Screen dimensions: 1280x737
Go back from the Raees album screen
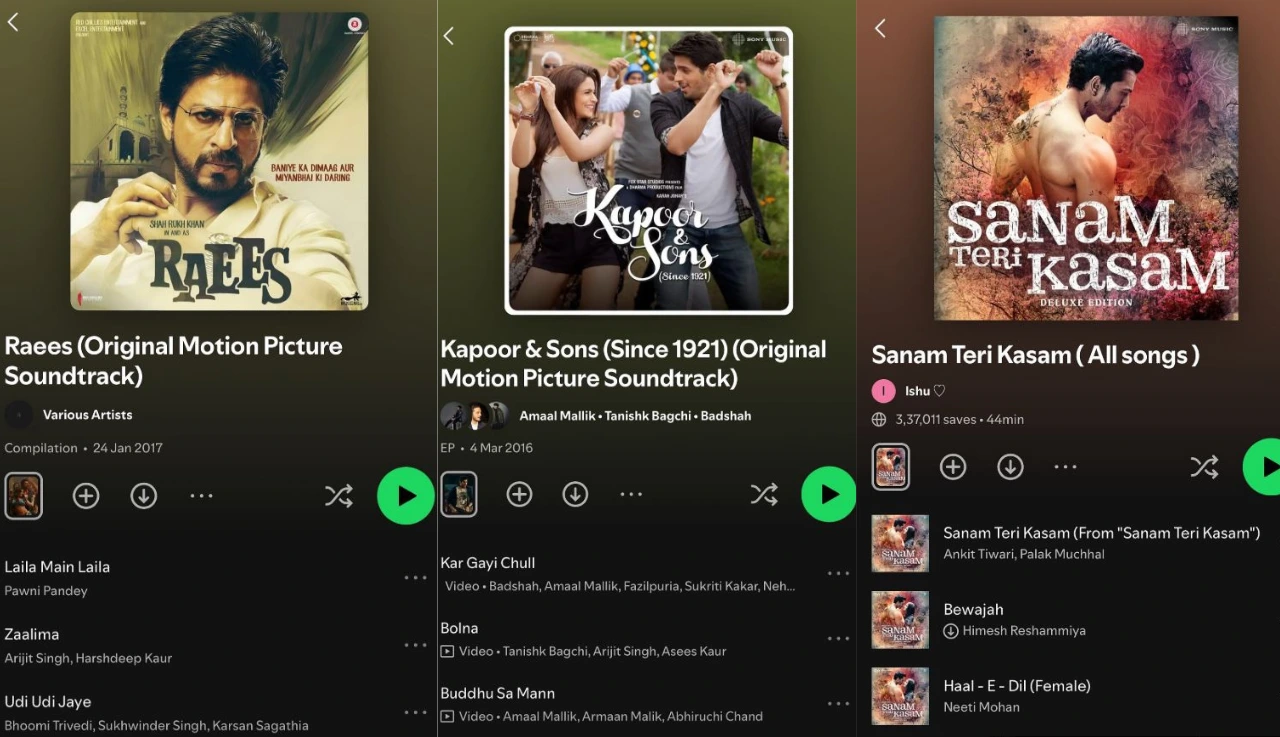(13, 22)
